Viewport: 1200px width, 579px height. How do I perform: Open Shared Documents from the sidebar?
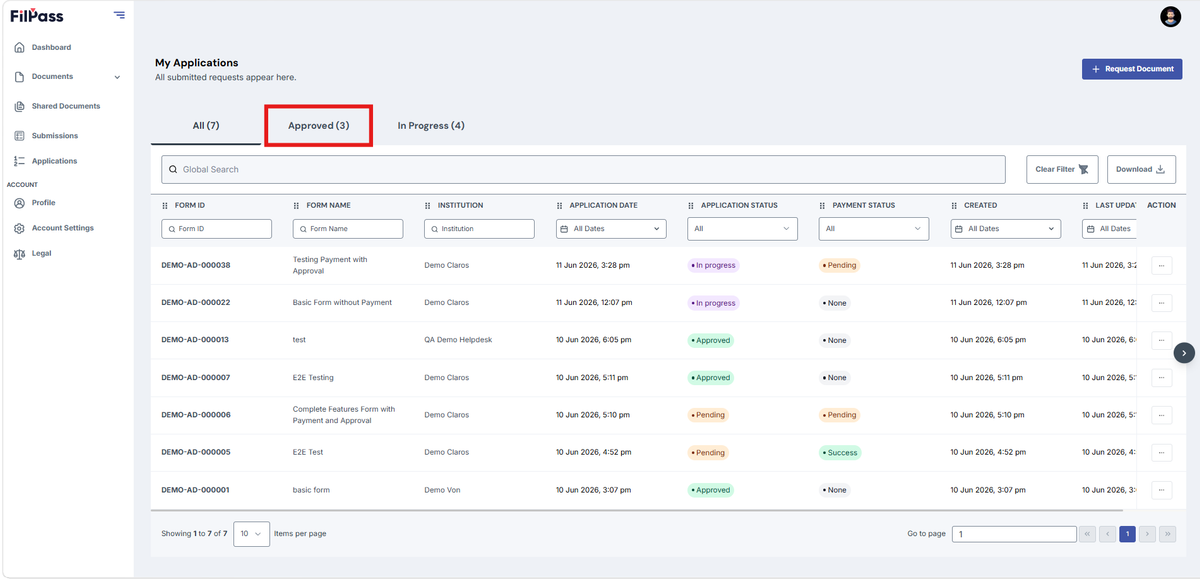point(66,106)
